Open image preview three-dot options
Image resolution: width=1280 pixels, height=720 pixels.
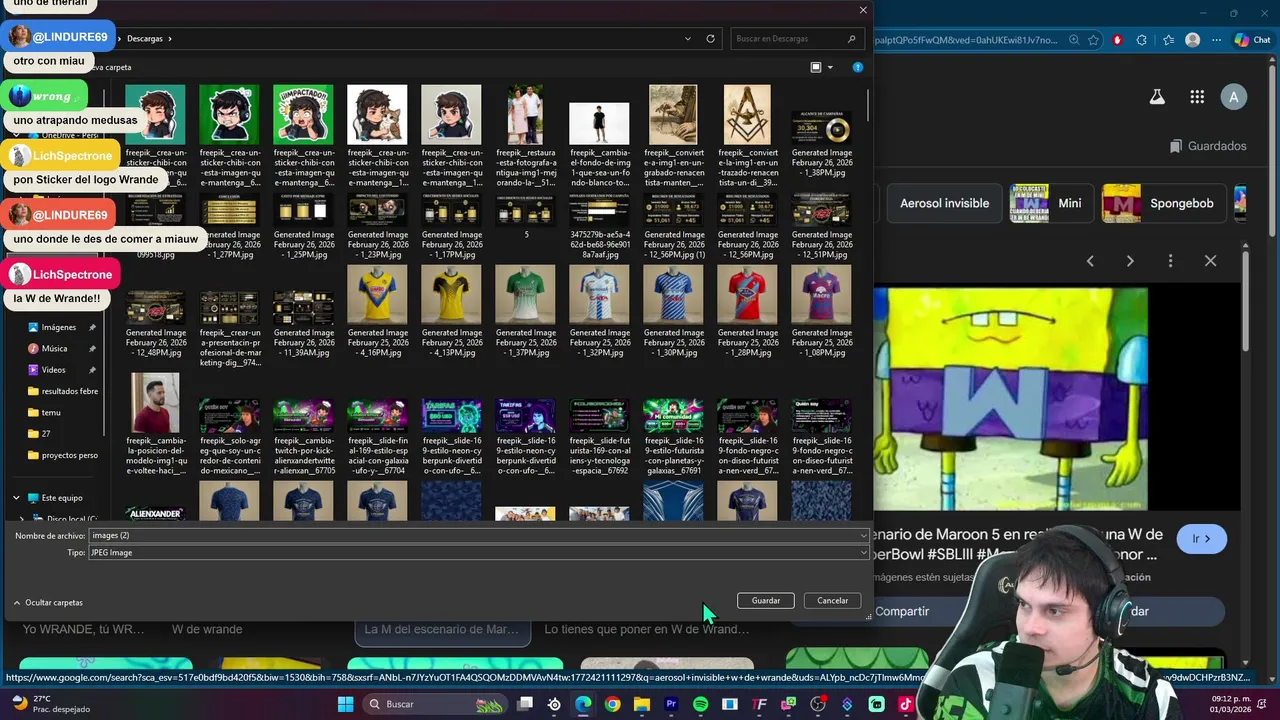point(1170,261)
